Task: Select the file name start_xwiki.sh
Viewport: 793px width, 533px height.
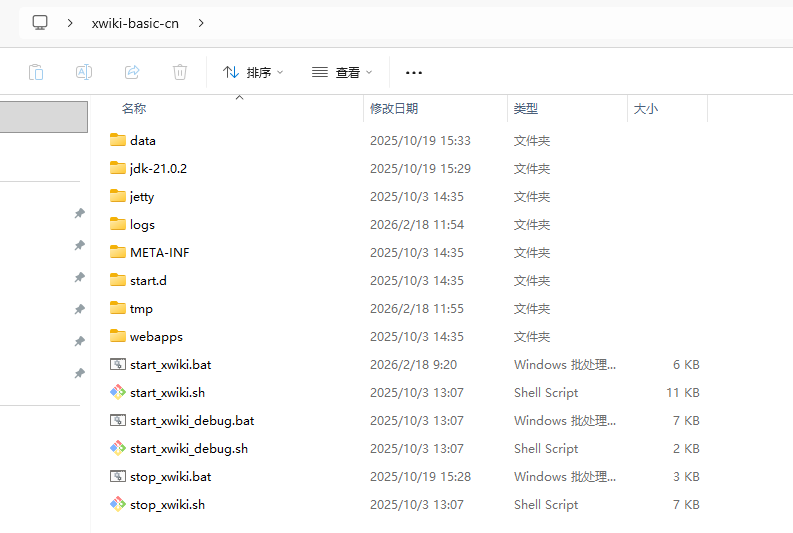Action: (x=167, y=392)
